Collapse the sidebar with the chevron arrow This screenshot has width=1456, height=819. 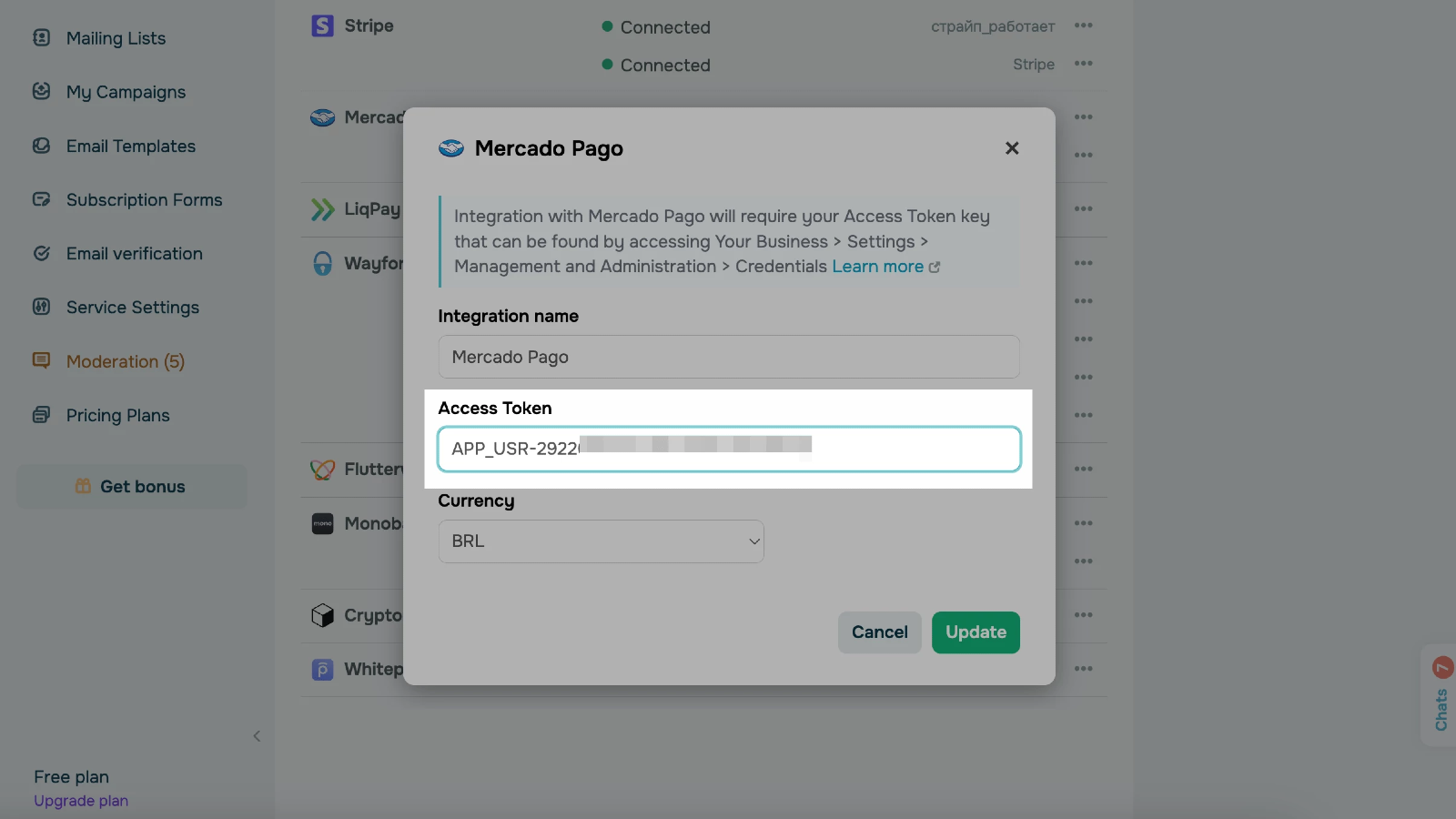click(257, 736)
